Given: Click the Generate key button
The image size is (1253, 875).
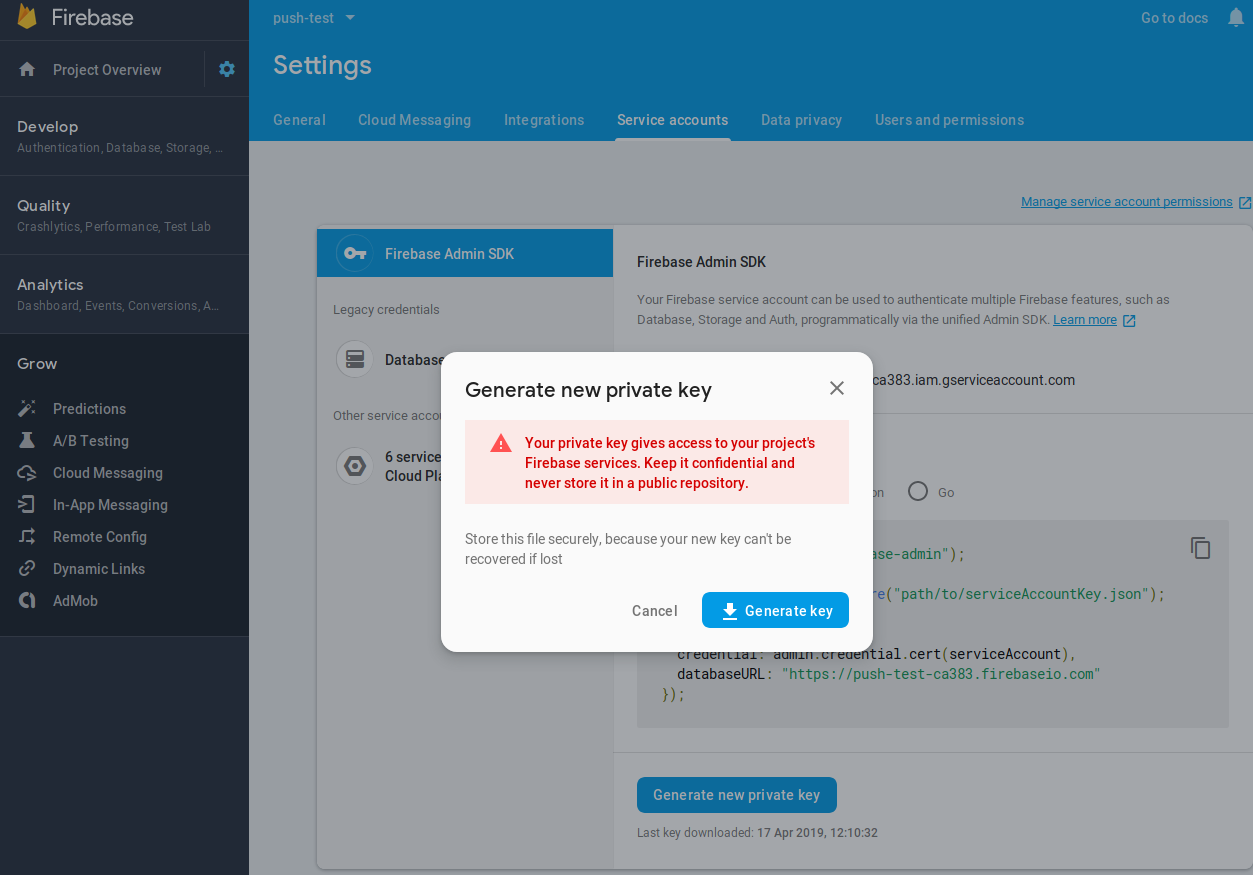Looking at the screenshot, I should (x=775, y=611).
